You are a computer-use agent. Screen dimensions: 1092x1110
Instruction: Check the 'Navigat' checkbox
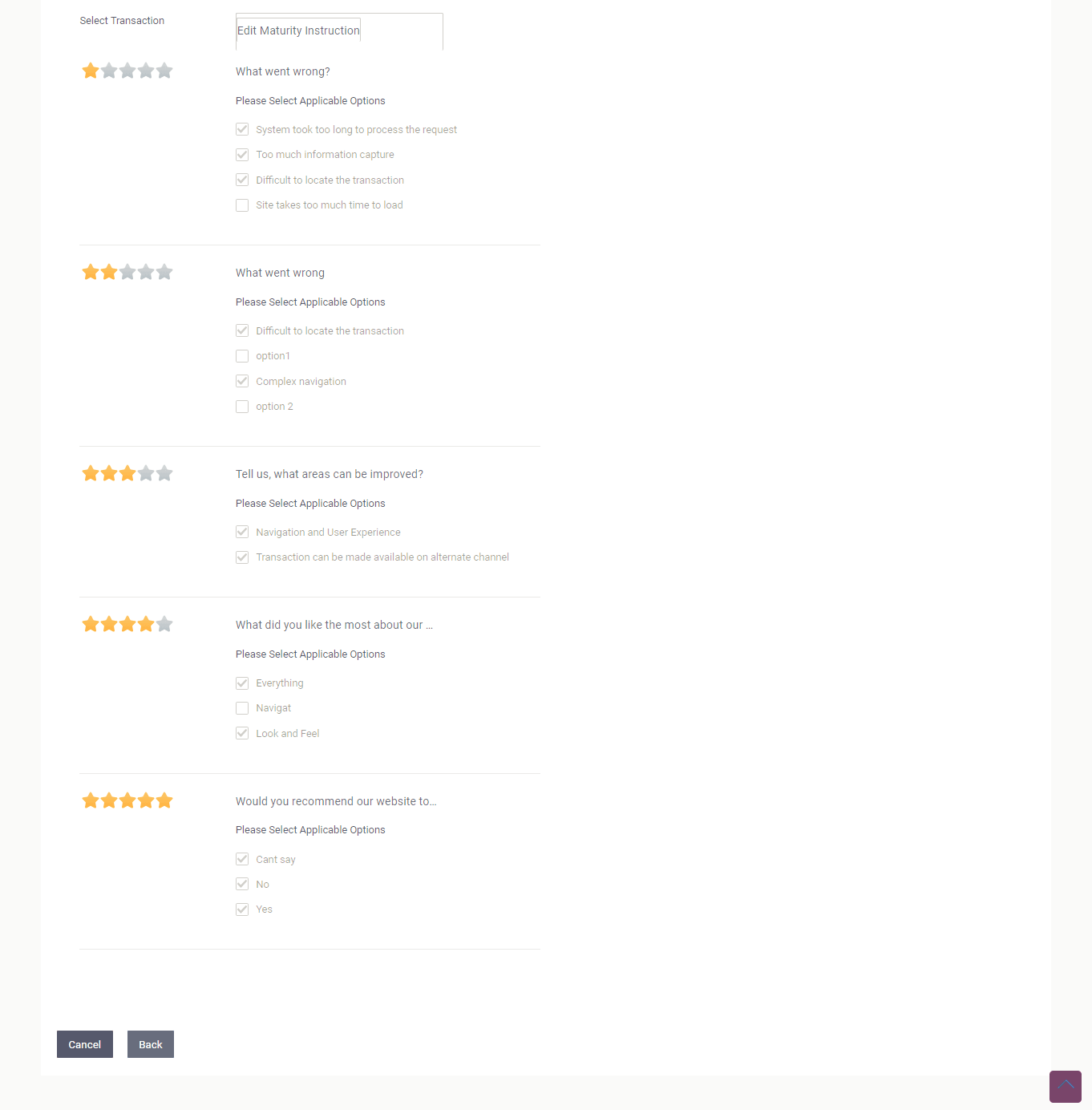[x=242, y=708]
